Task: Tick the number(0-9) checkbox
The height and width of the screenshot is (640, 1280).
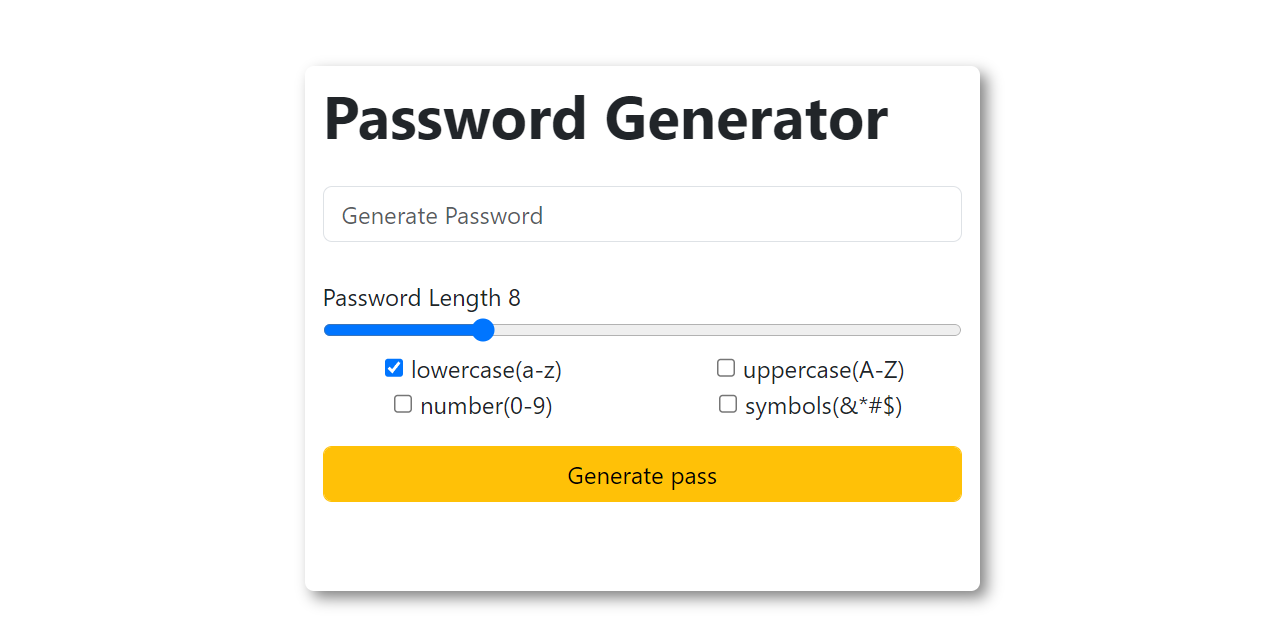Action: click(x=403, y=404)
